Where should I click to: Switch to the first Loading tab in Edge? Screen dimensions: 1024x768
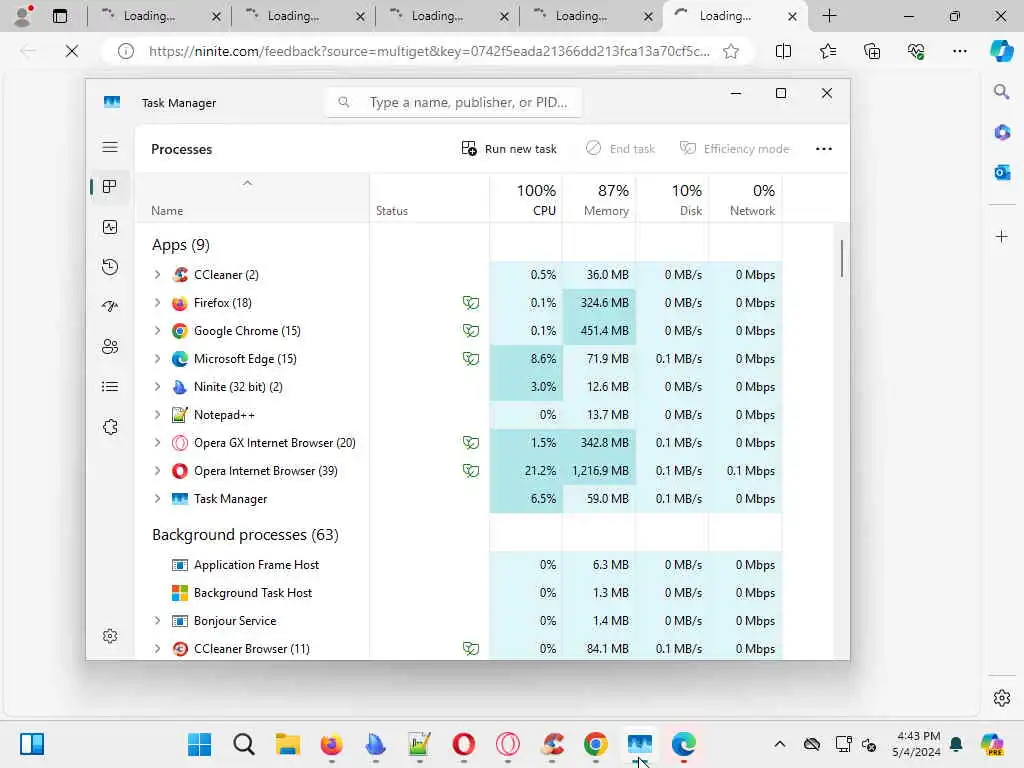pos(159,16)
